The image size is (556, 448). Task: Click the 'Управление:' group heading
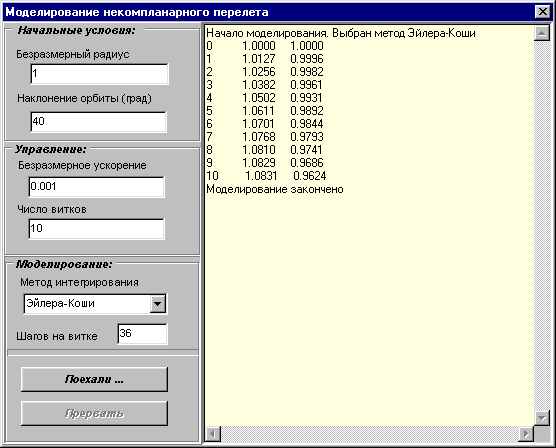[x=50, y=149]
